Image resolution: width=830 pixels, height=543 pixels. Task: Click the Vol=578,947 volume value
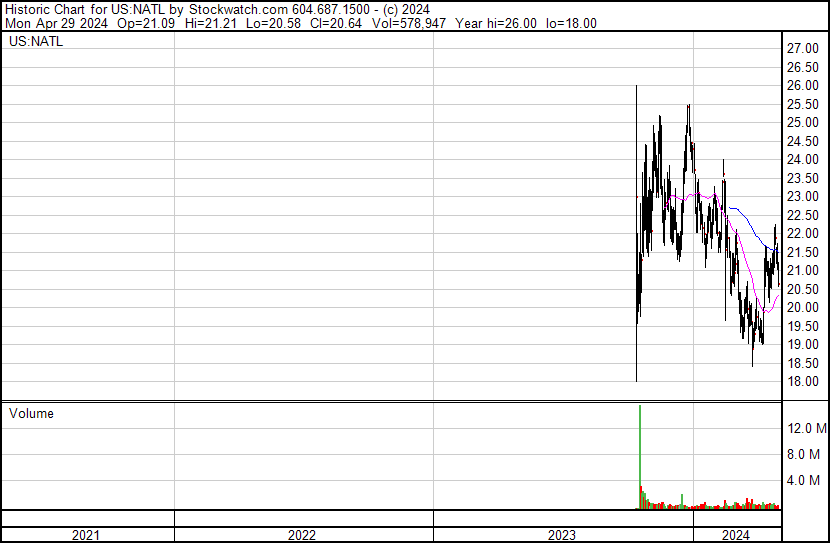409,24
